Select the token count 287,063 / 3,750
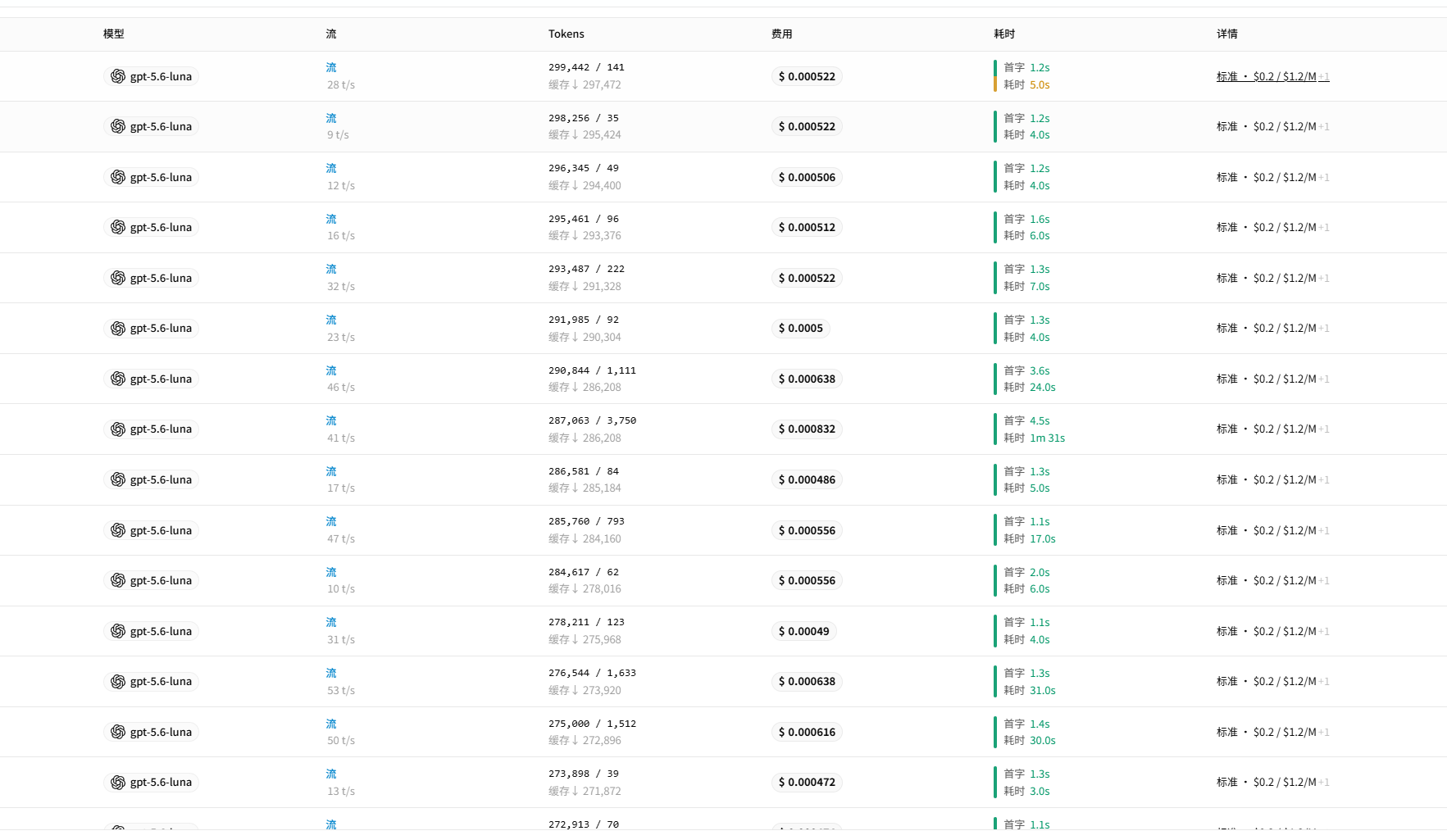Image resolution: width=1447 pixels, height=840 pixels. [x=592, y=420]
